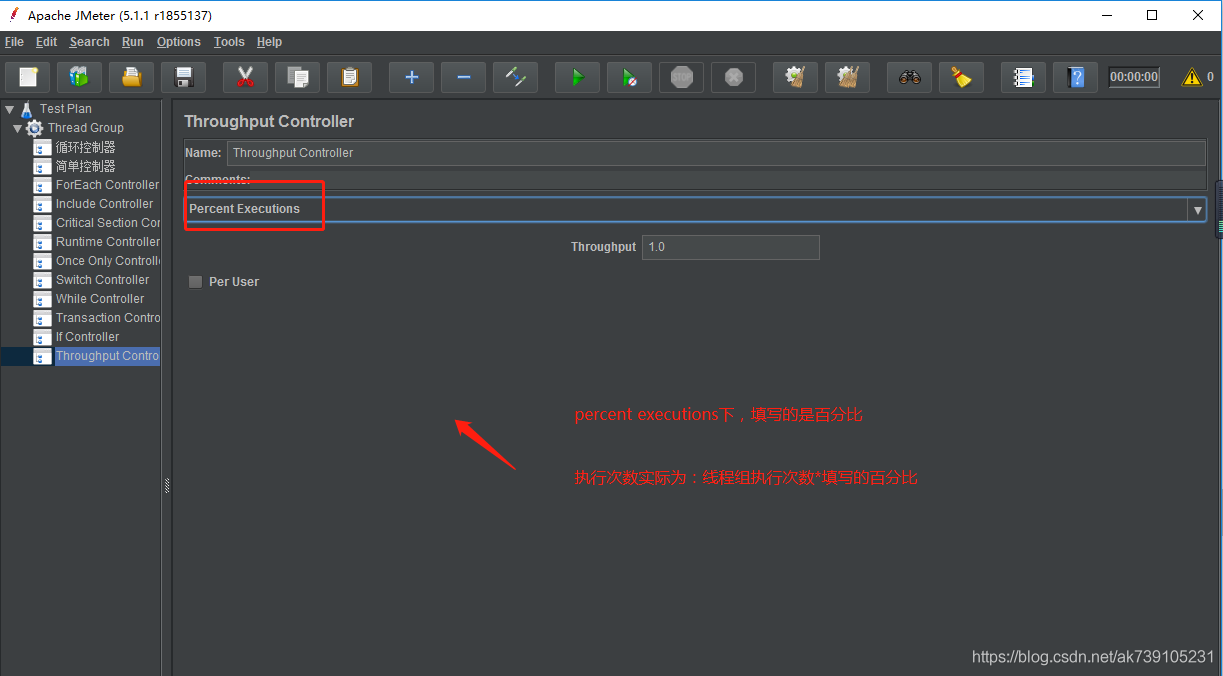Select Once Only Controller tree item
The width and height of the screenshot is (1223, 676).
(x=108, y=261)
